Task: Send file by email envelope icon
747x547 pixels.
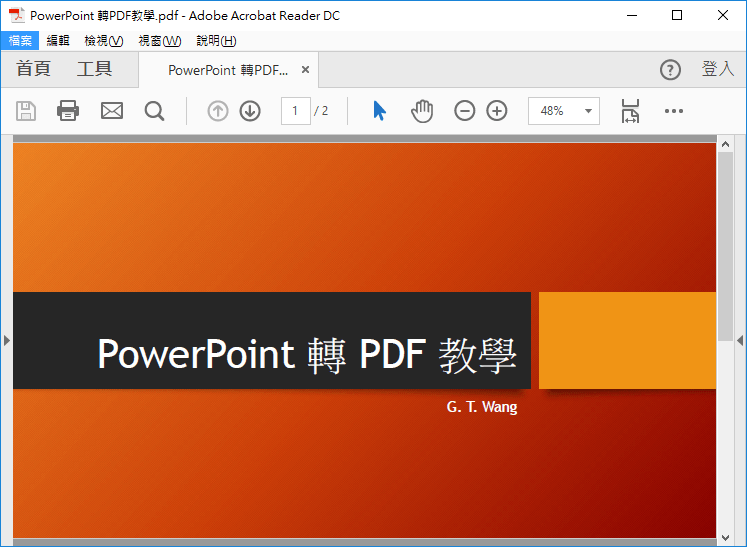Action: coord(112,111)
